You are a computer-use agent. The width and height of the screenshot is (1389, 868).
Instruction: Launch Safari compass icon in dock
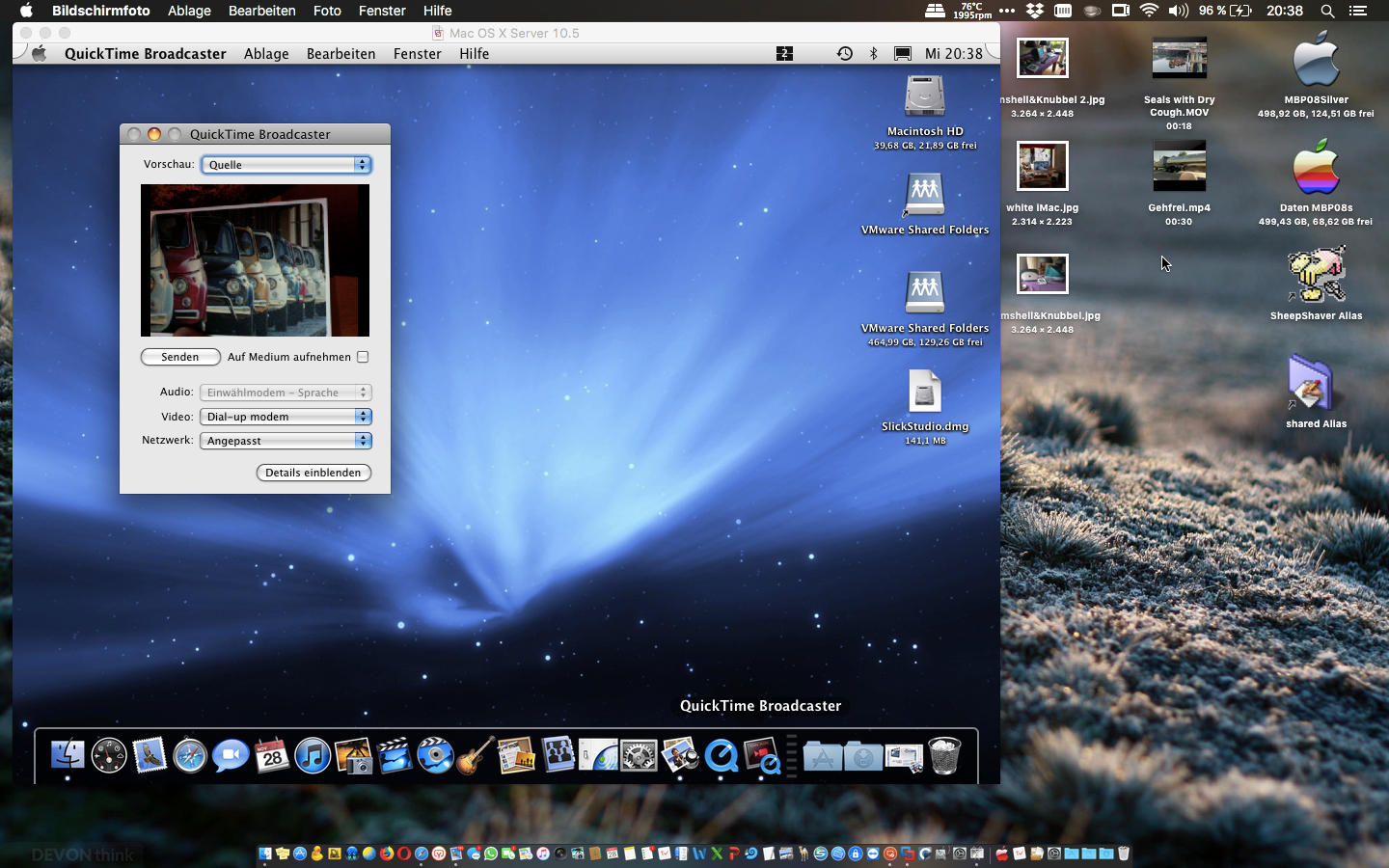190,755
